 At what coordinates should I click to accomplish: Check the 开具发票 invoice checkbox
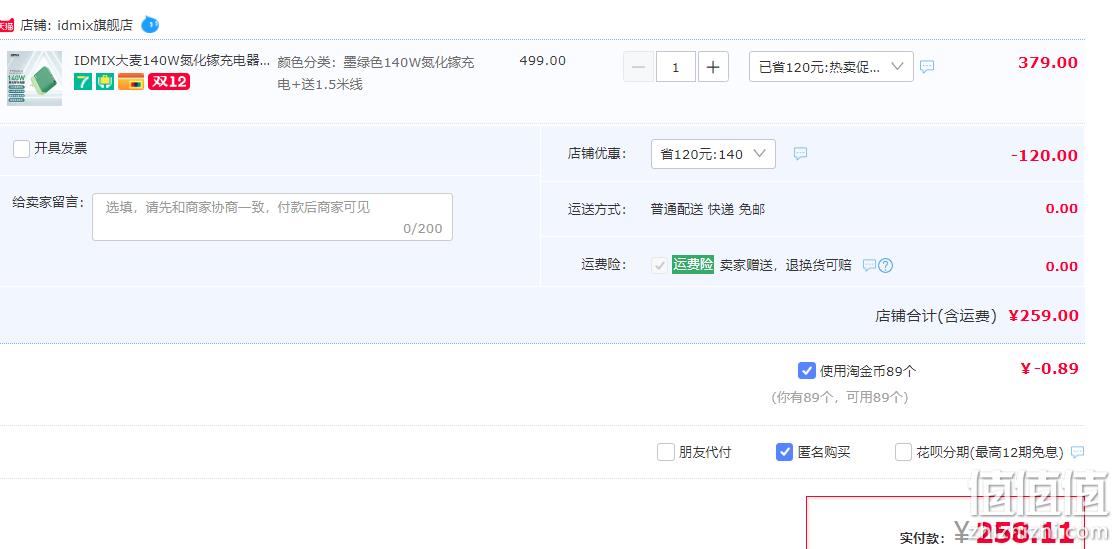pyautogui.click(x=21, y=149)
